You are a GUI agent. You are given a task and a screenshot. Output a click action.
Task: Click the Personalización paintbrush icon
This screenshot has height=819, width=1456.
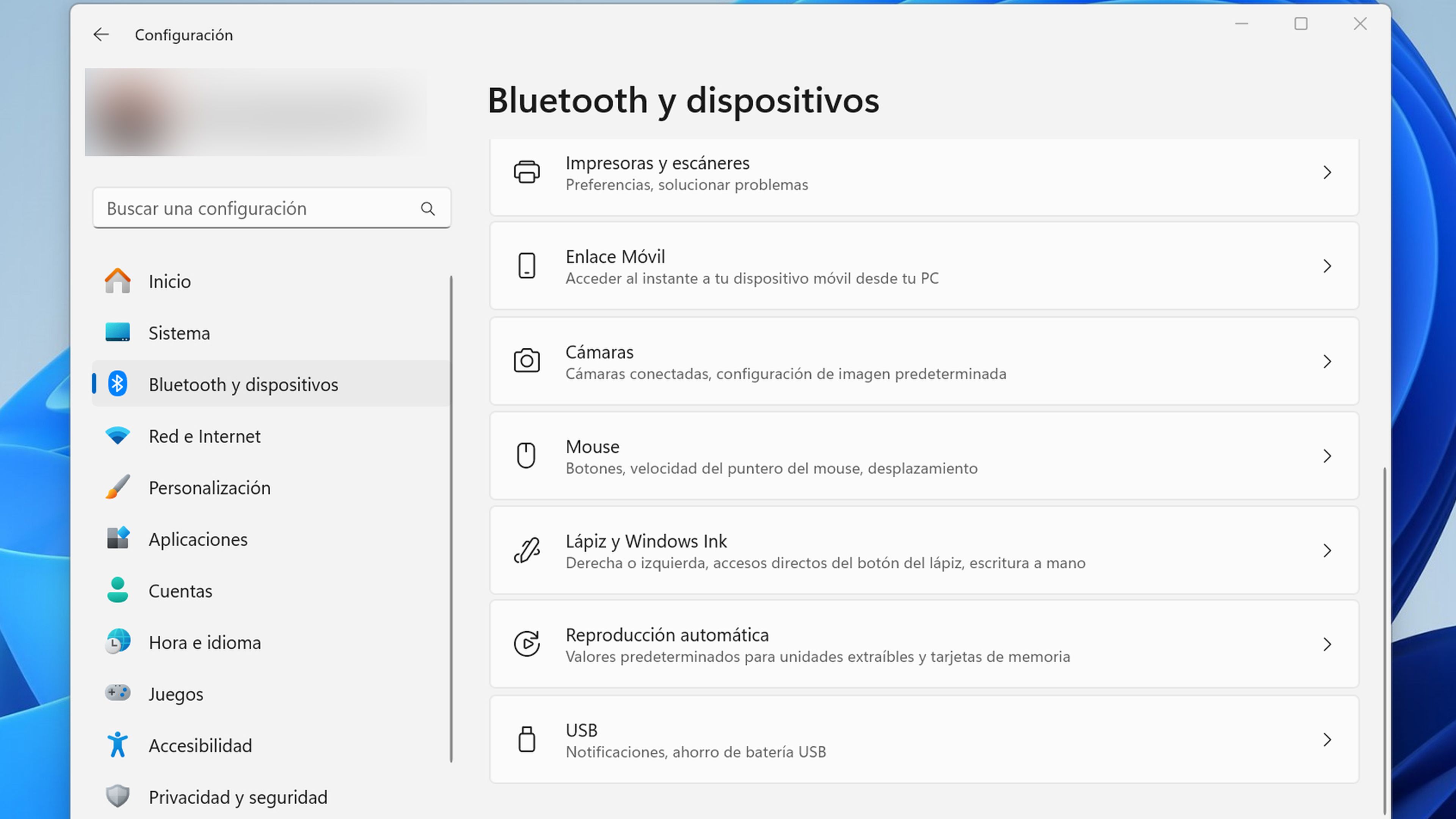coord(118,487)
